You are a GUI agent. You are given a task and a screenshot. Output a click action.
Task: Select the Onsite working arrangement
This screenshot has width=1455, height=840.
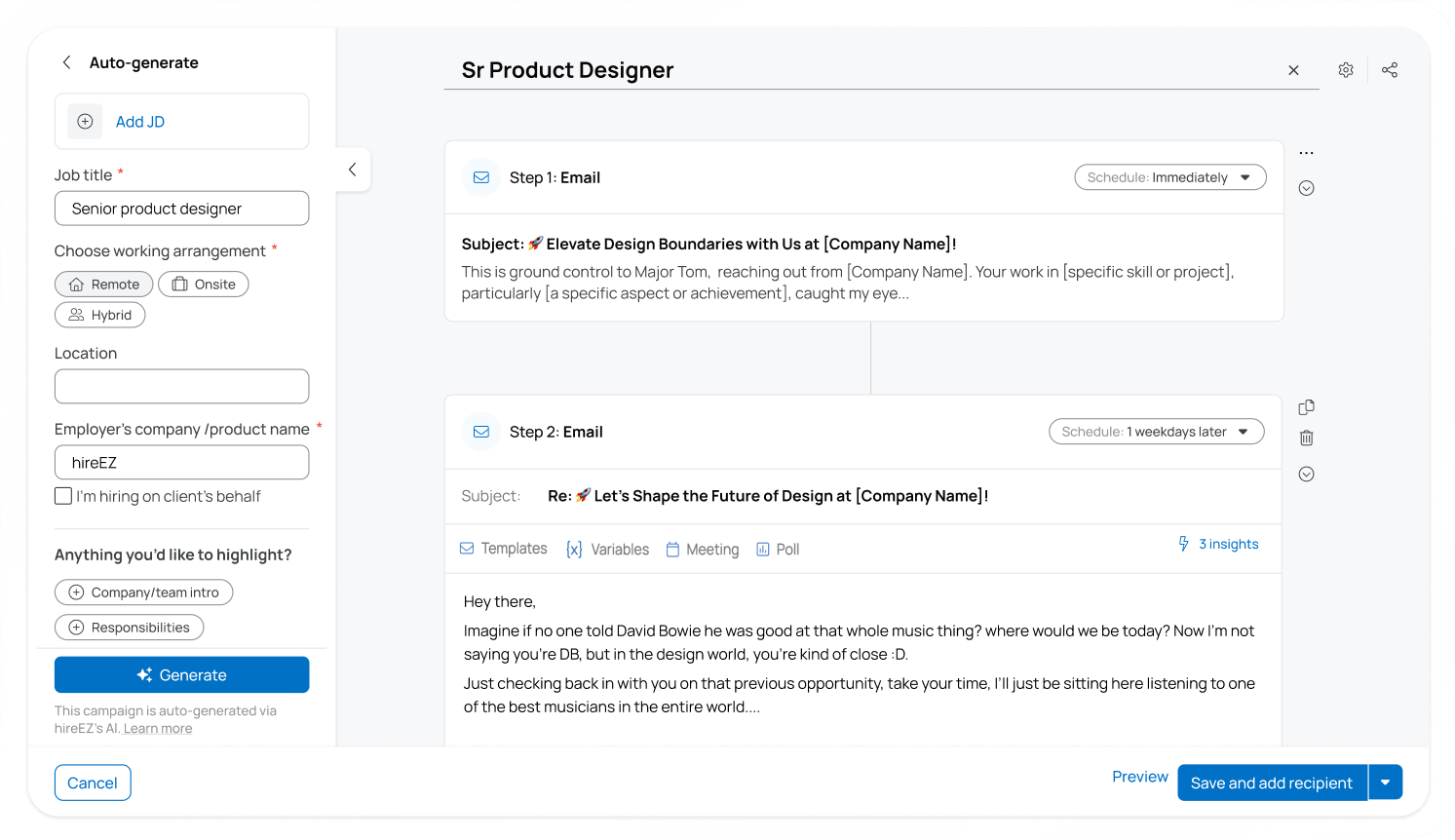tap(204, 285)
